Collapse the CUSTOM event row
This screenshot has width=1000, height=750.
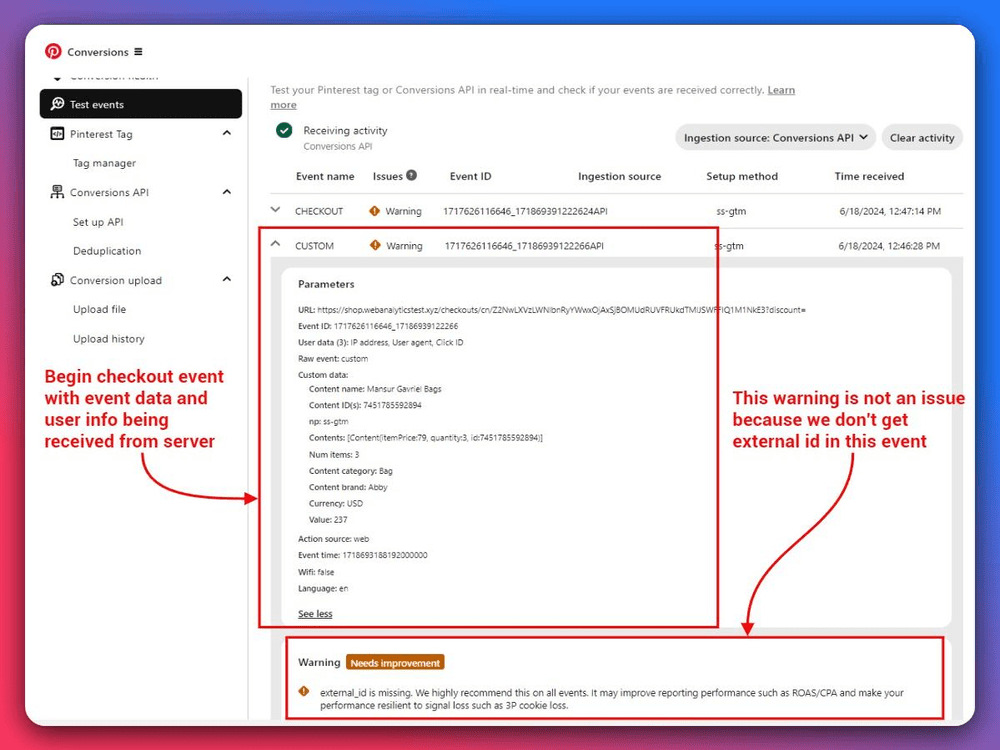(x=276, y=244)
